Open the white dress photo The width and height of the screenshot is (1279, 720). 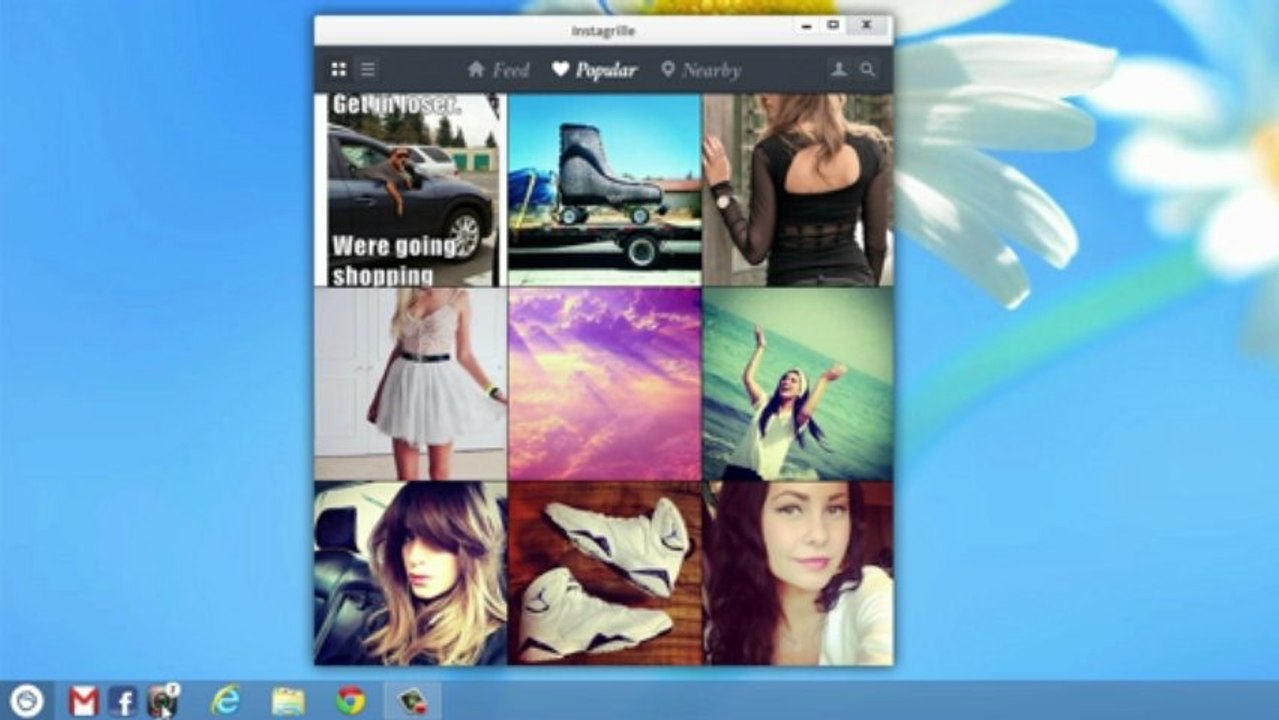[x=411, y=384]
